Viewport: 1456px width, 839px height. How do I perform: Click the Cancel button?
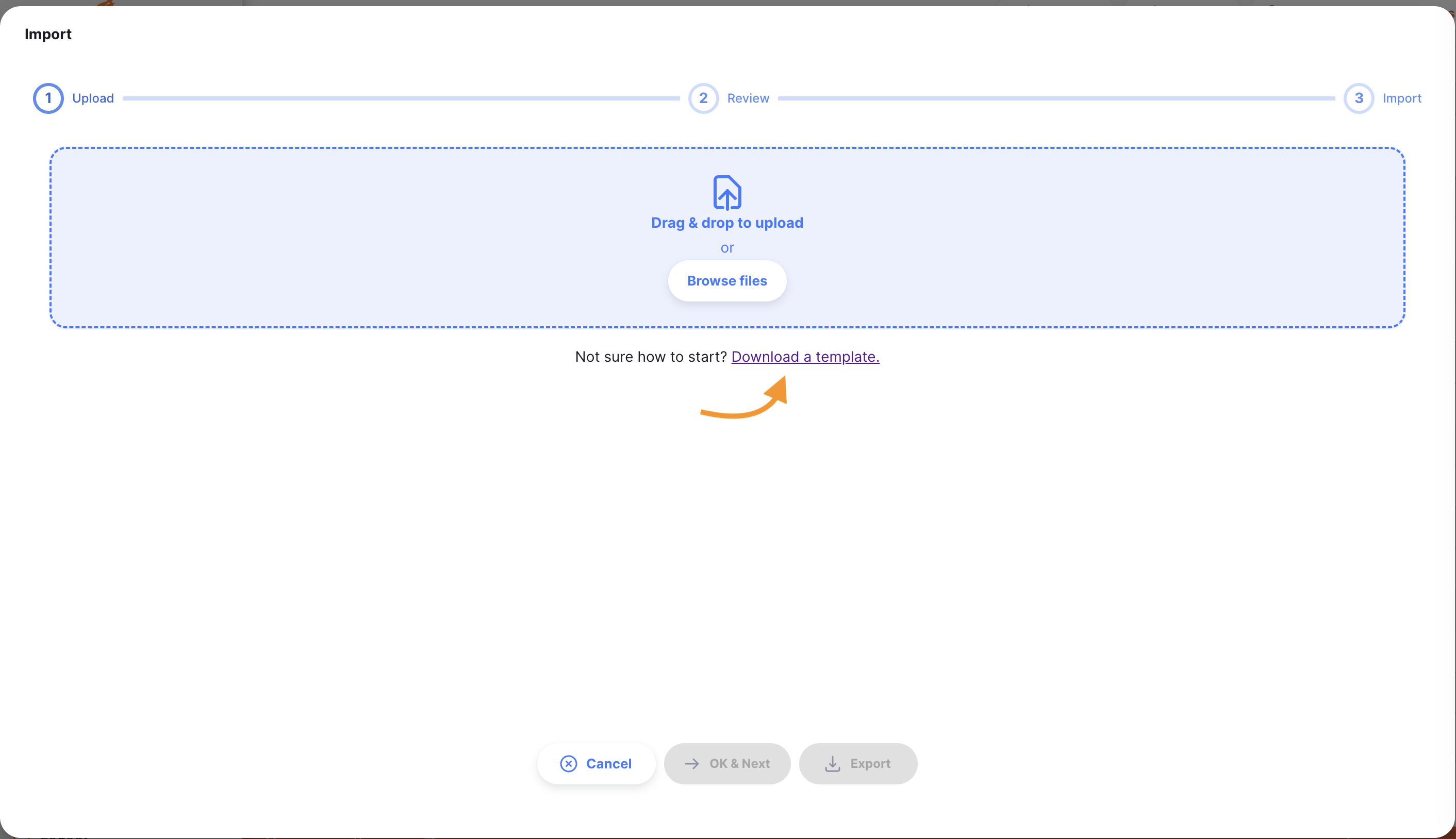pyautogui.click(x=596, y=763)
